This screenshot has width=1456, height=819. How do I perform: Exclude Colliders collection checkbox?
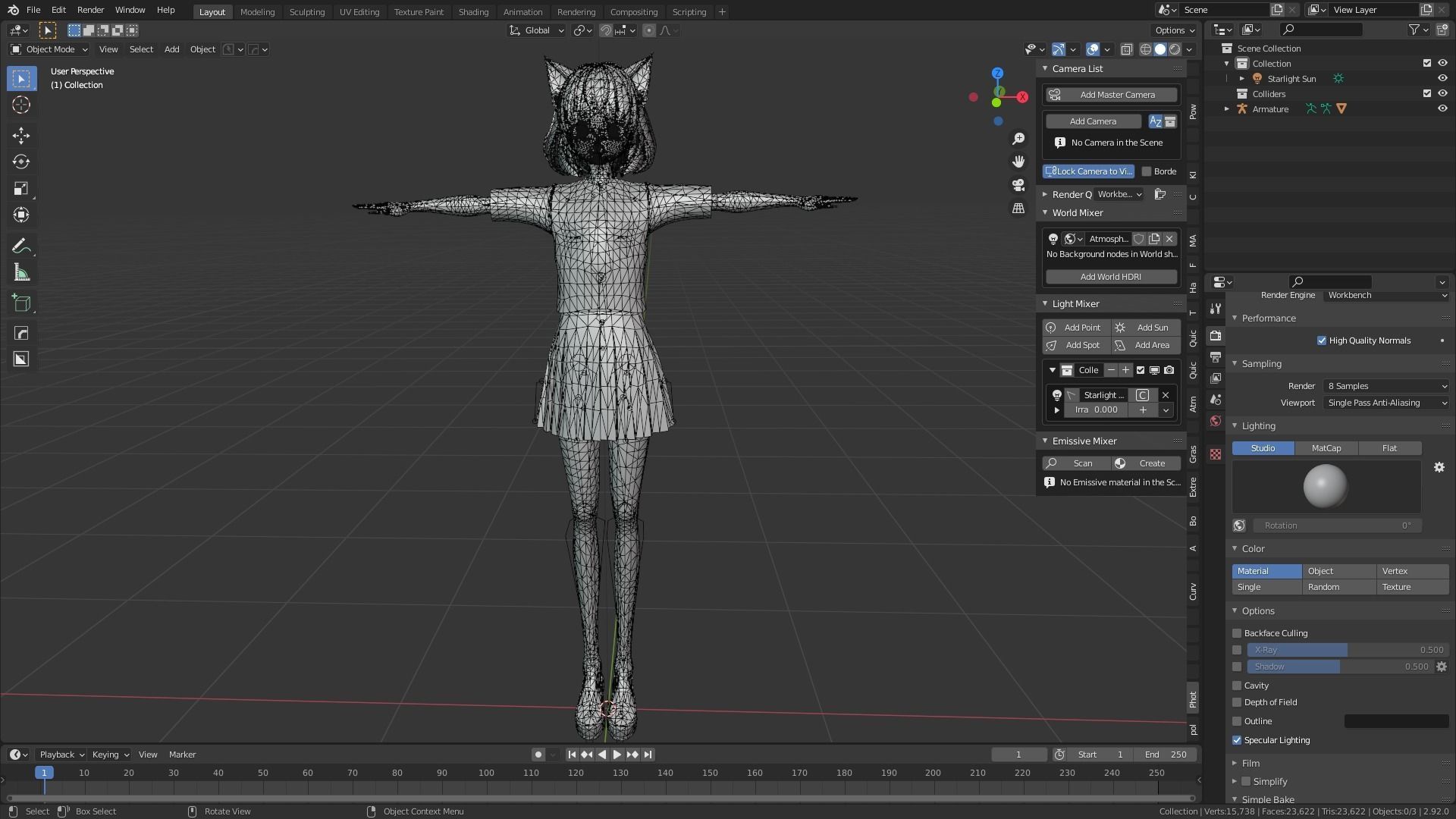[1427, 94]
